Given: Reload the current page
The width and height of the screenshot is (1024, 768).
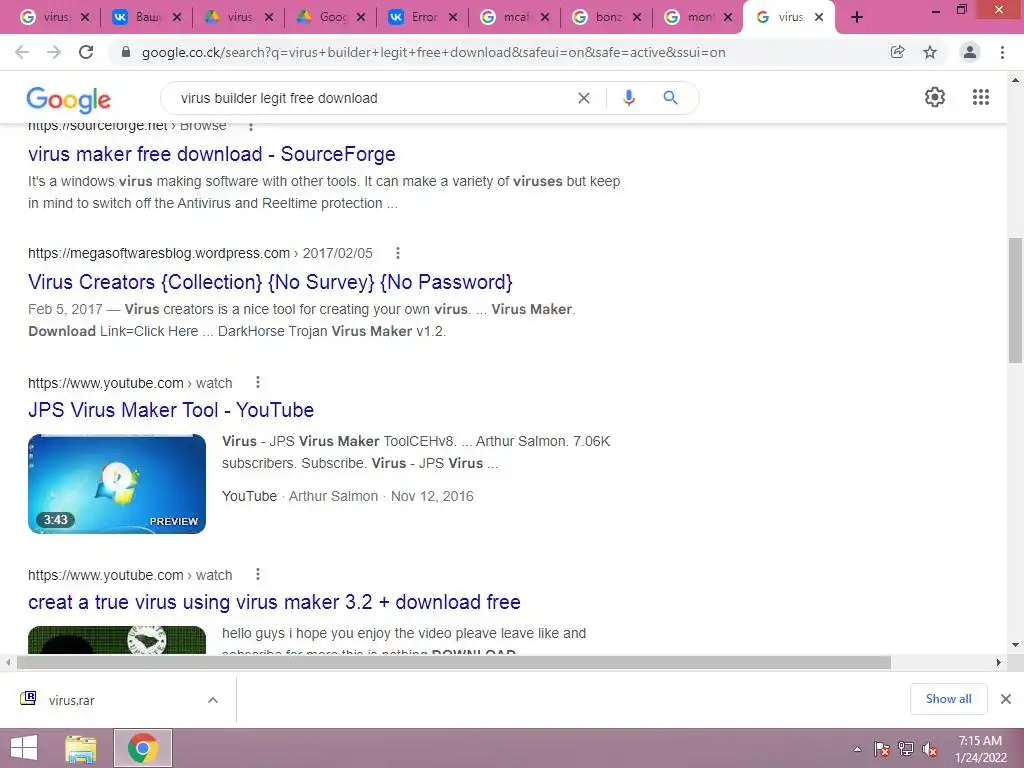Looking at the screenshot, I should [86, 52].
